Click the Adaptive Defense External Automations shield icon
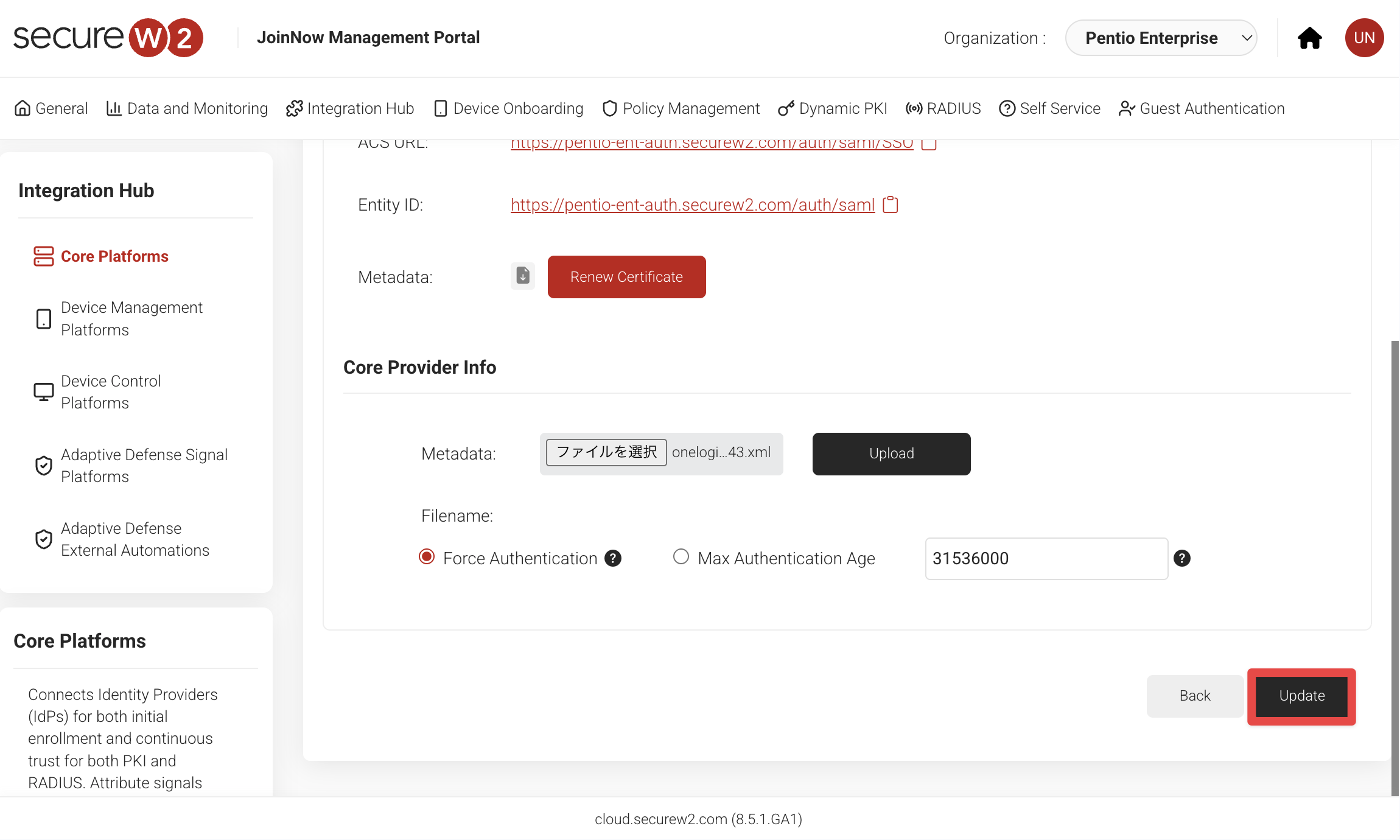This screenshot has height=840, width=1400. pyautogui.click(x=43, y=539)
